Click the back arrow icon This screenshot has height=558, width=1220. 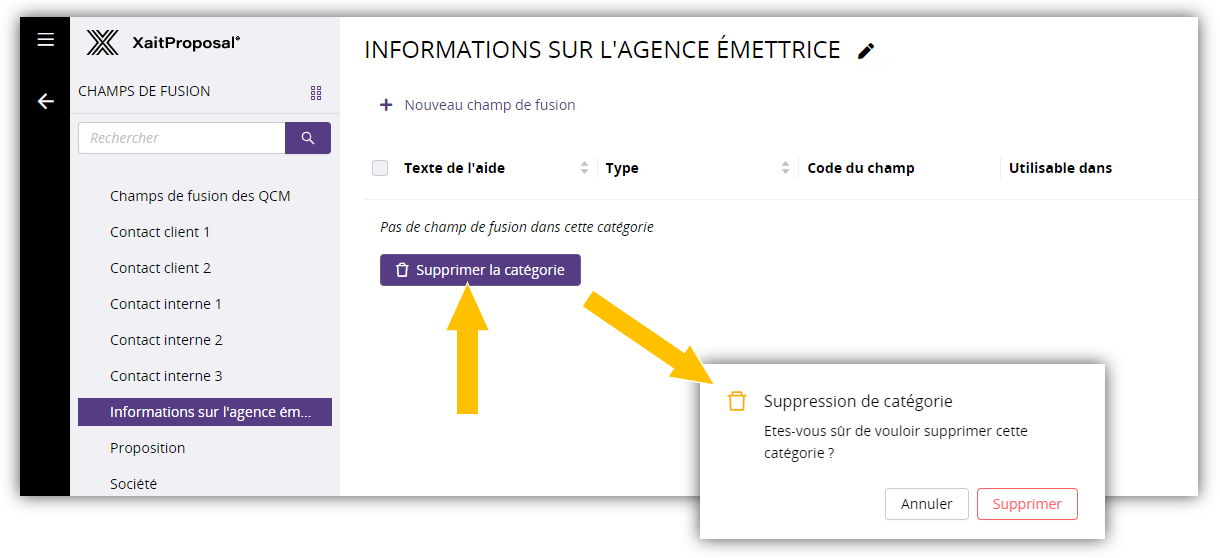(45, 101)
